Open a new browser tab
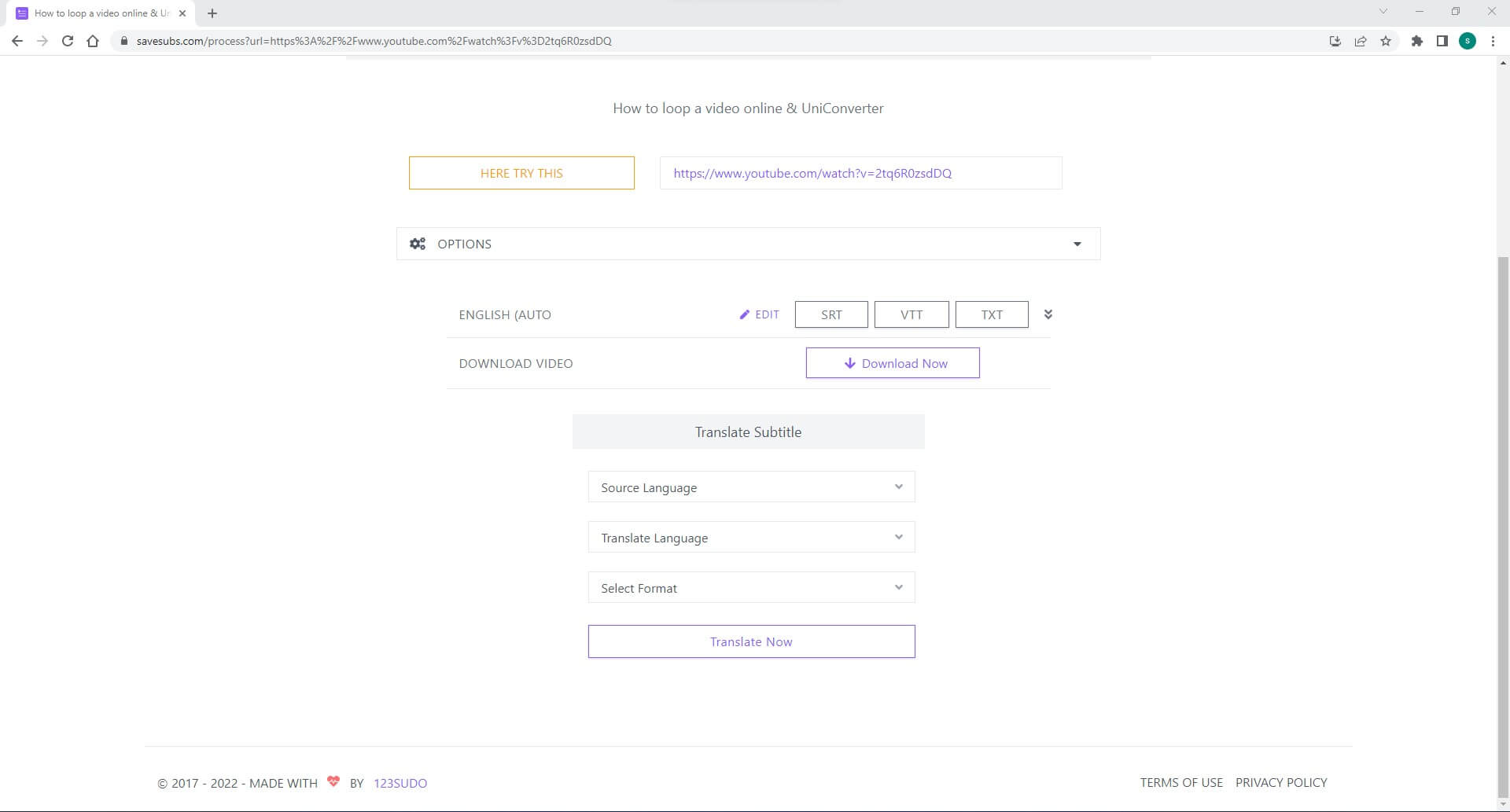Image resolution: width=1510 pixels, height=812 pixels. 212,13
